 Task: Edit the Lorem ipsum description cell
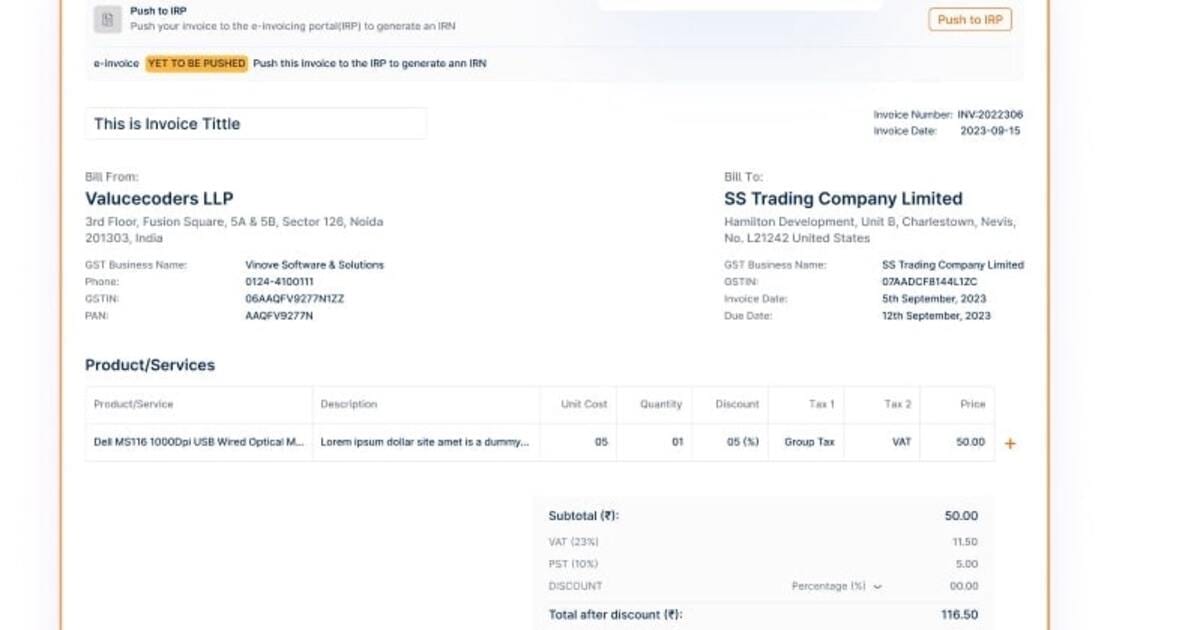pos(426,442)
